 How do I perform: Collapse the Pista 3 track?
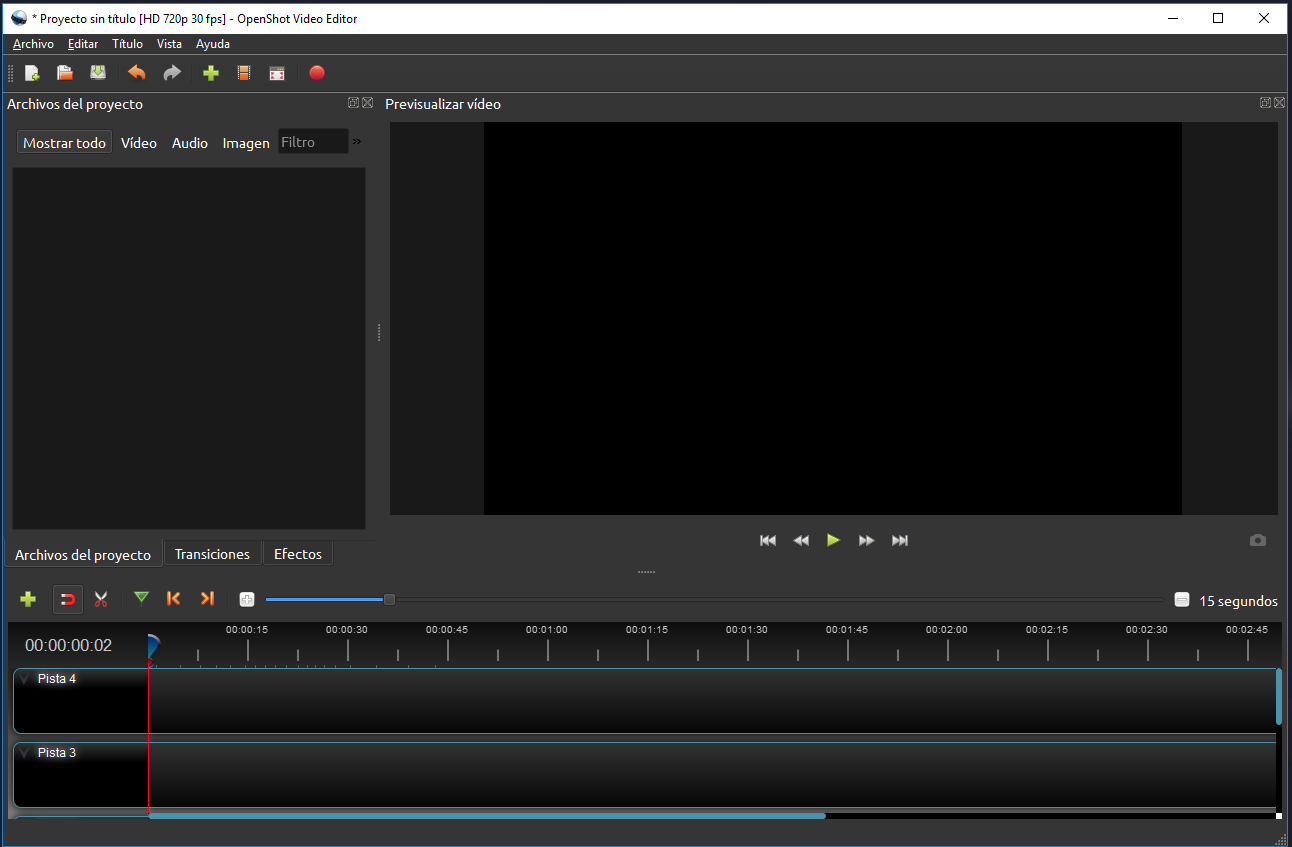click(x=23, y=752)
